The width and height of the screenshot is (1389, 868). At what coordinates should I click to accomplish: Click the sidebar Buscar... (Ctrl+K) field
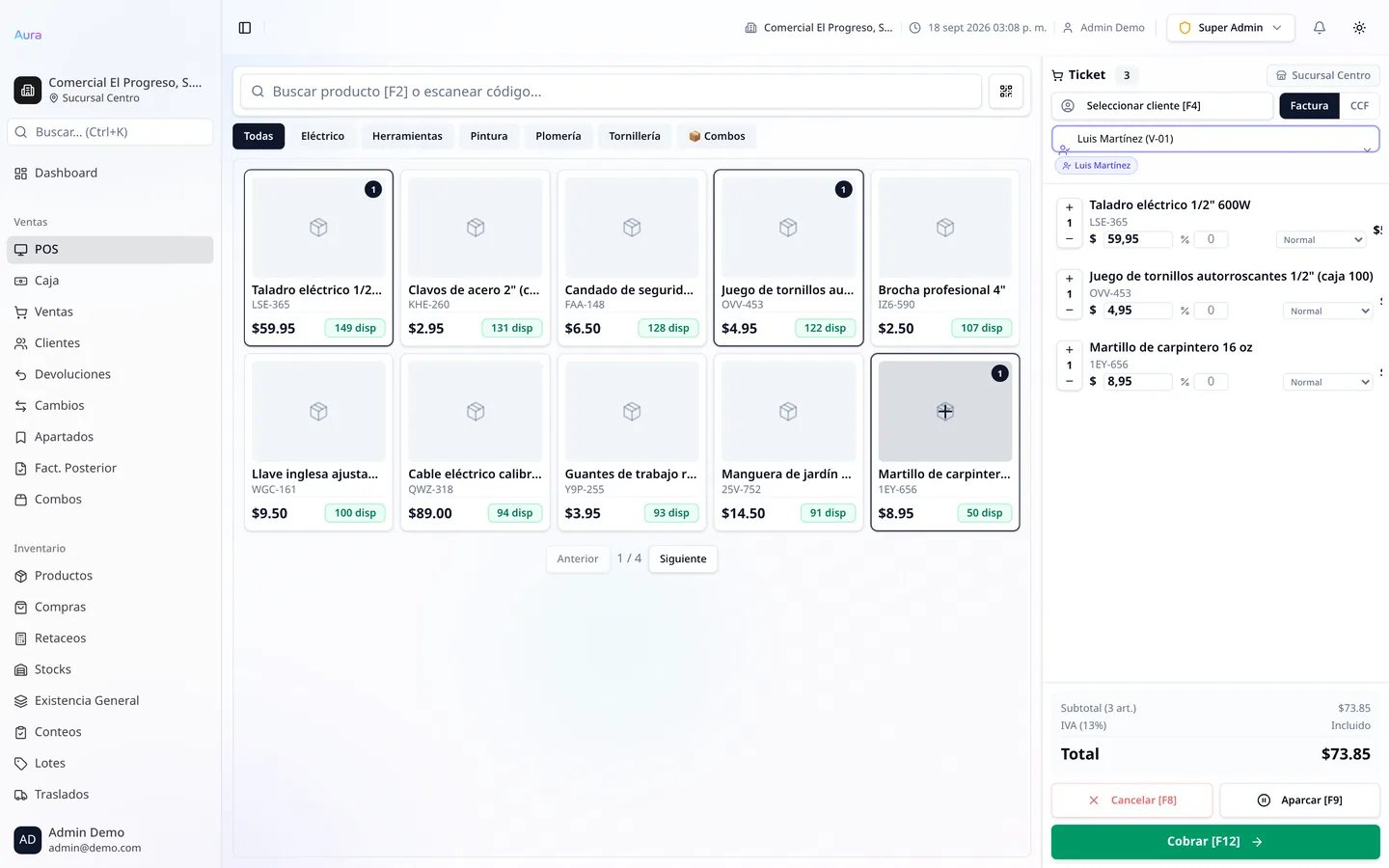[110, 132]
